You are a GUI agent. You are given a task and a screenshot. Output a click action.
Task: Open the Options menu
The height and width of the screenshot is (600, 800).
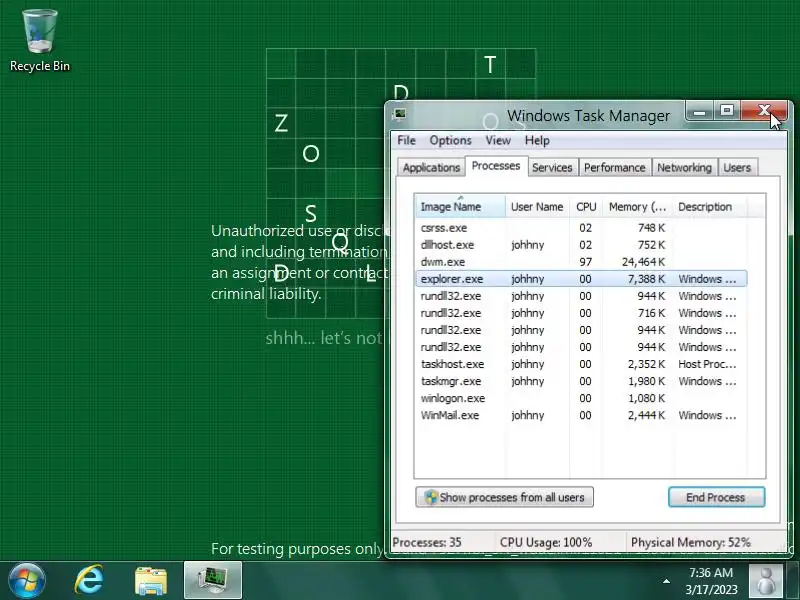tap(450, 140)
